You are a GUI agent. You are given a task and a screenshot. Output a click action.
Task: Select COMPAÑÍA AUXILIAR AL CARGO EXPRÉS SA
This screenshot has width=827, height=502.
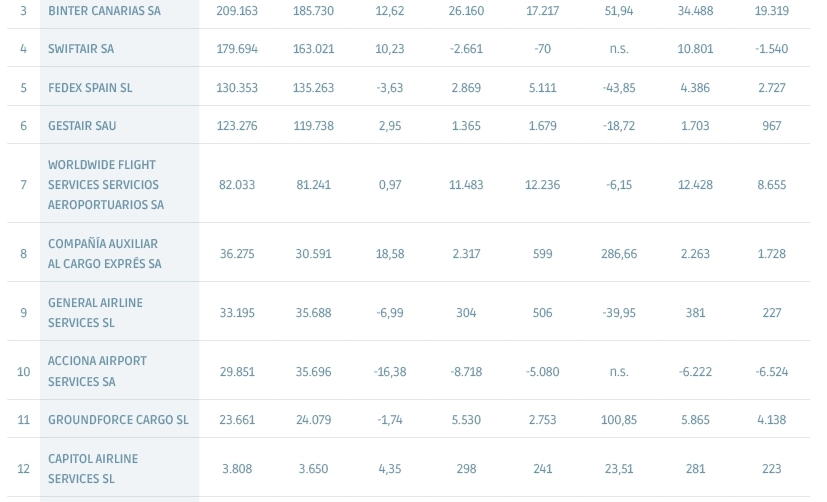pyautogui.click(x=104, y=254)
